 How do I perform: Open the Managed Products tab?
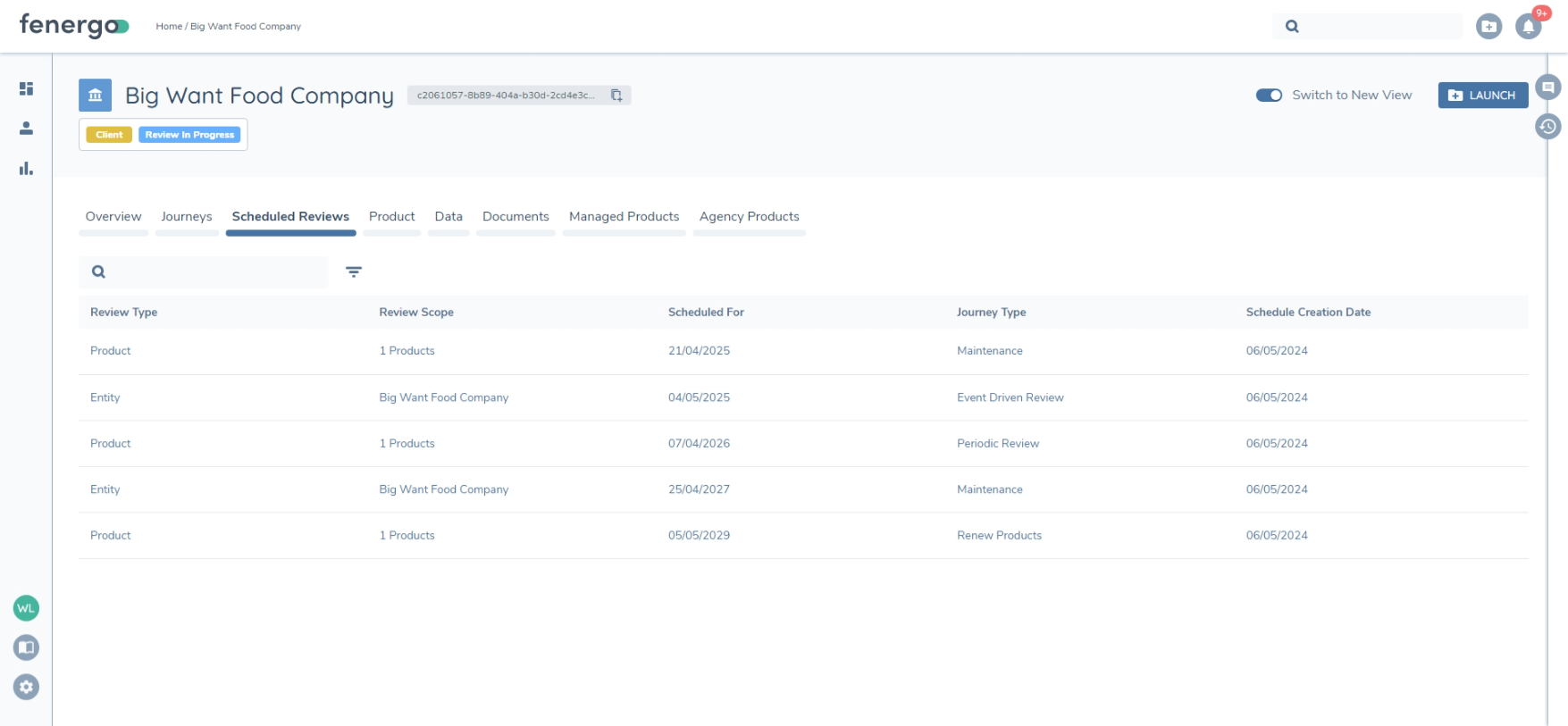coord(624,216)
